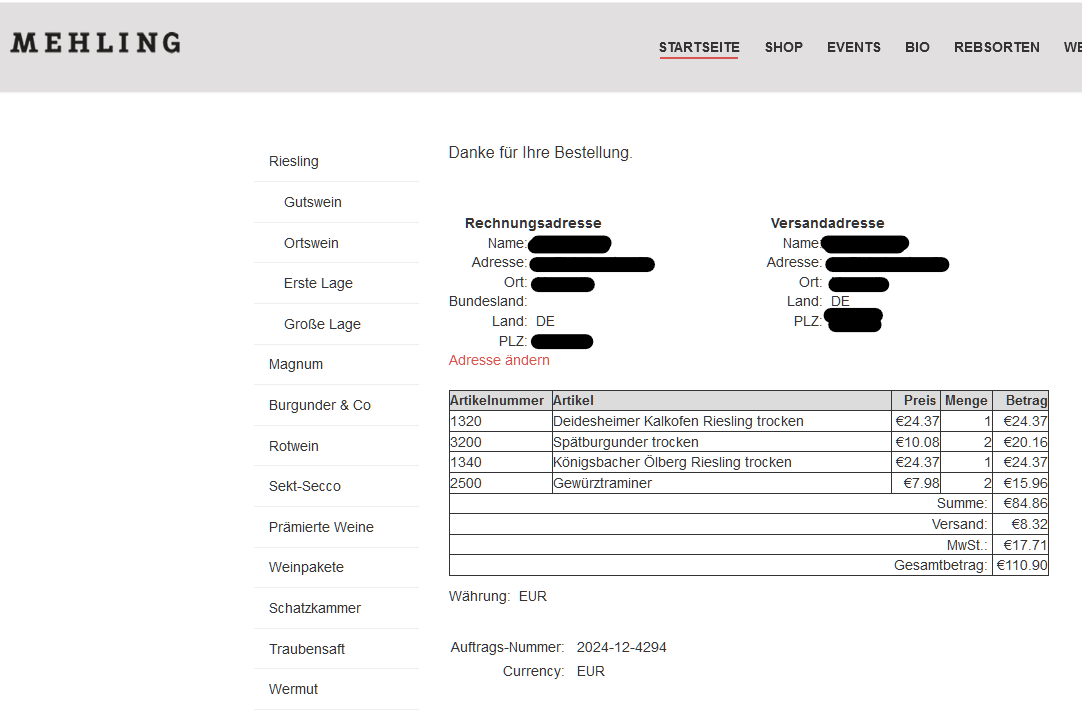The height and width of the screenshot is (726, 1082).
Task: Click the Adresse ändern link
Action: [499, 360]
